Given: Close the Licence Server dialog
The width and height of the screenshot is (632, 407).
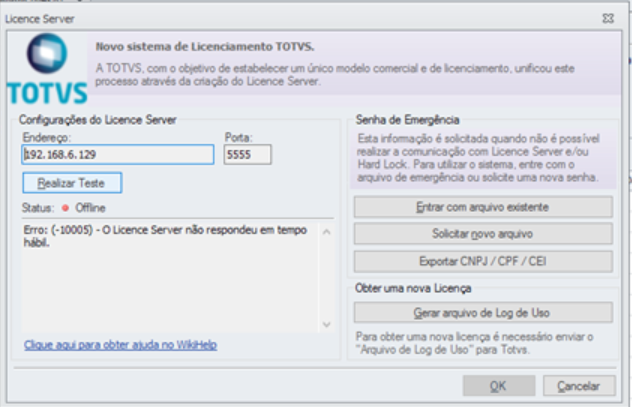Looking at the screenshot, I should pos(608,19).
